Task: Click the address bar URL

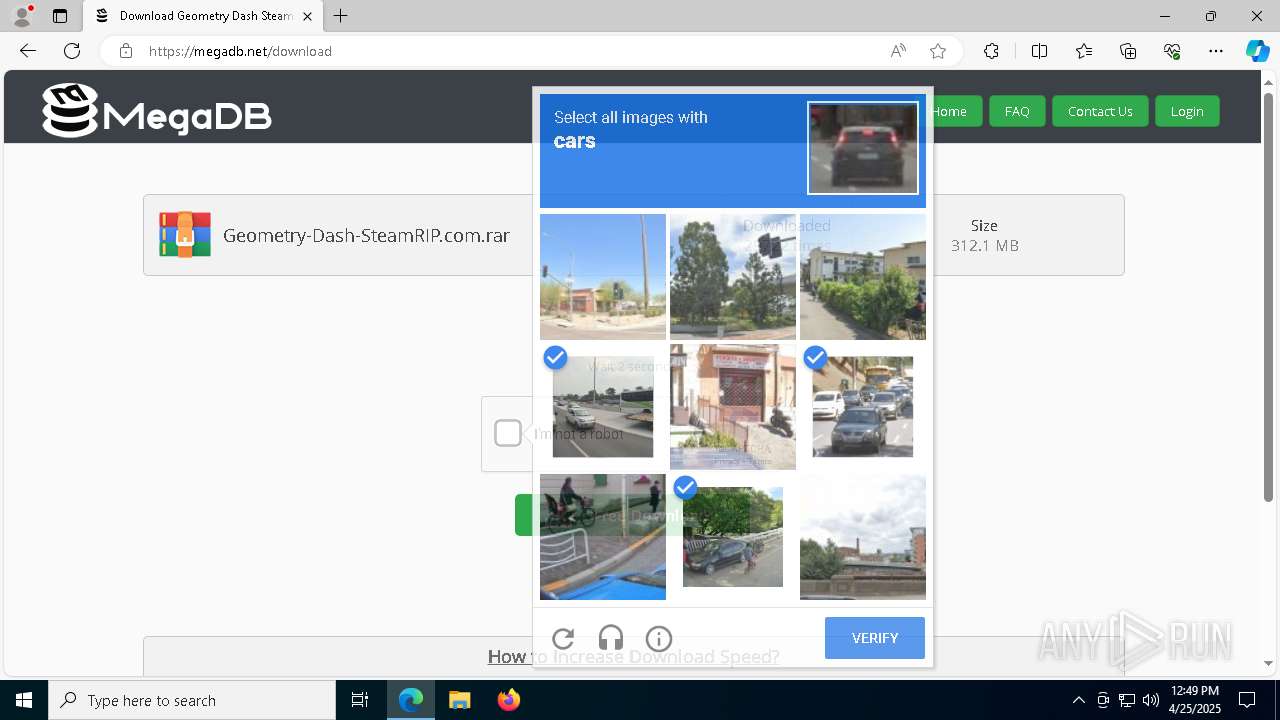Action: point(240,51)
